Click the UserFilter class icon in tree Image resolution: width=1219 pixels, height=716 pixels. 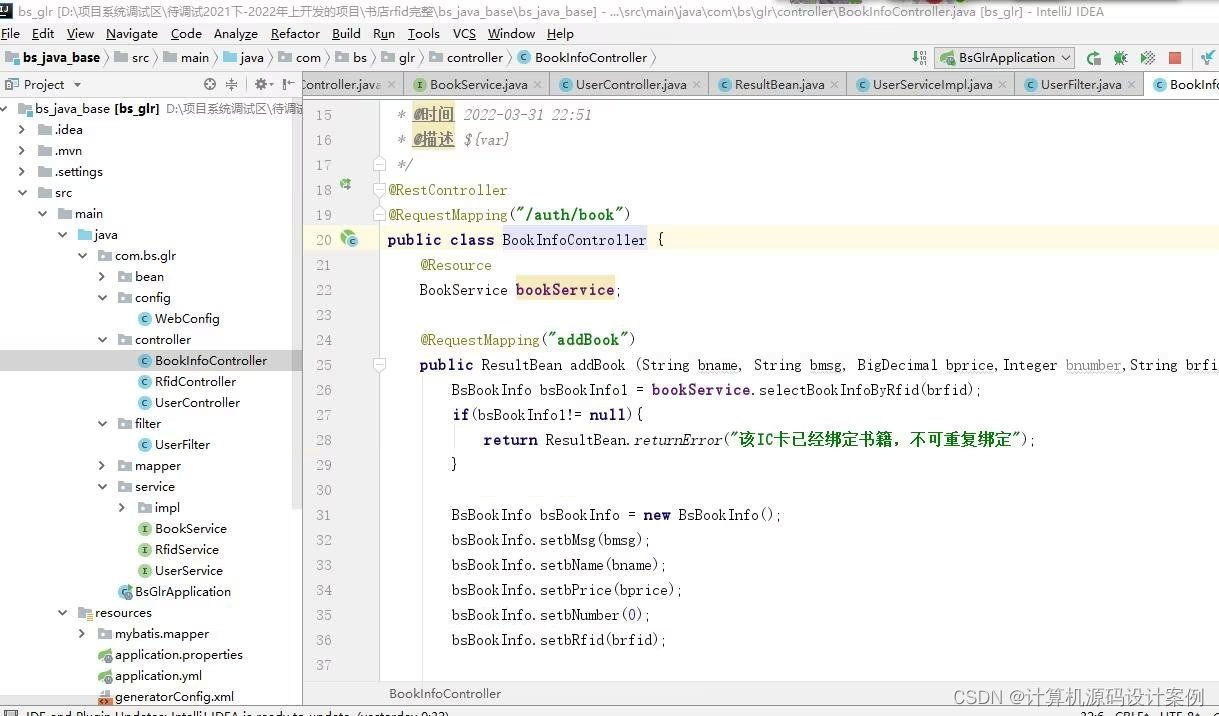coord(145,445)
